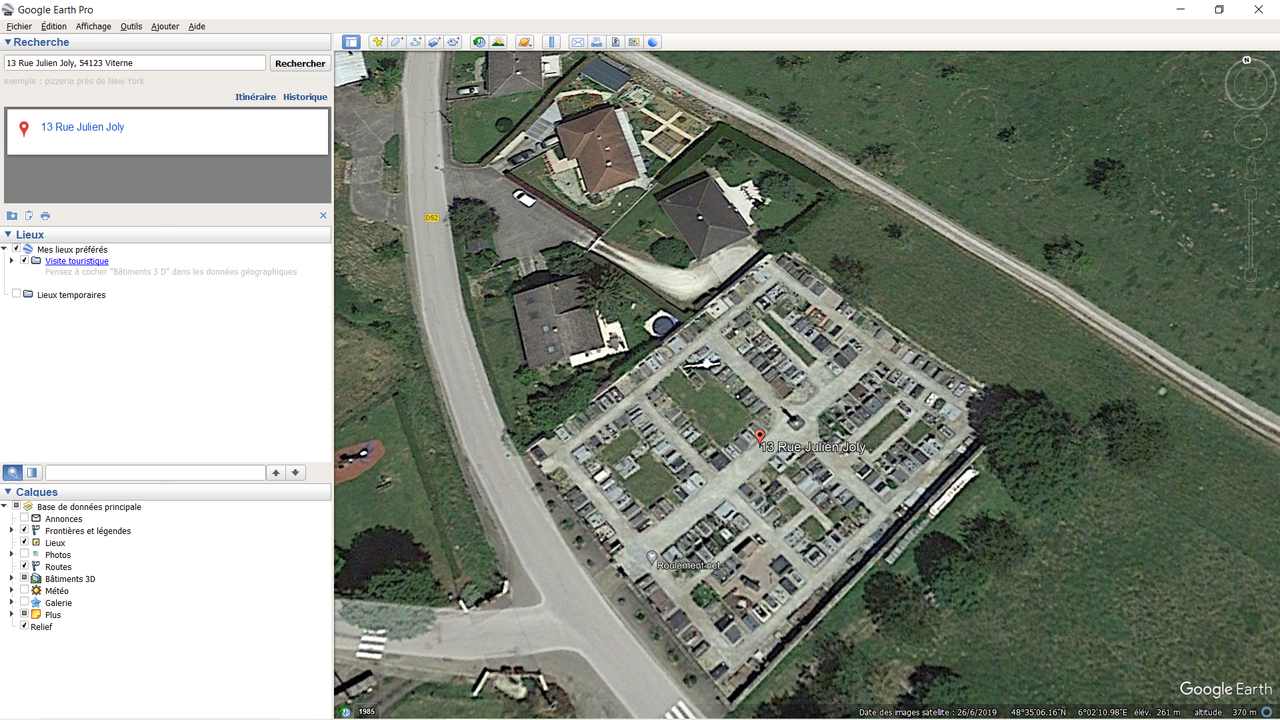Select the Add Path tool
The width and height of the screenshot is (1280, 720).
point(416,42)
